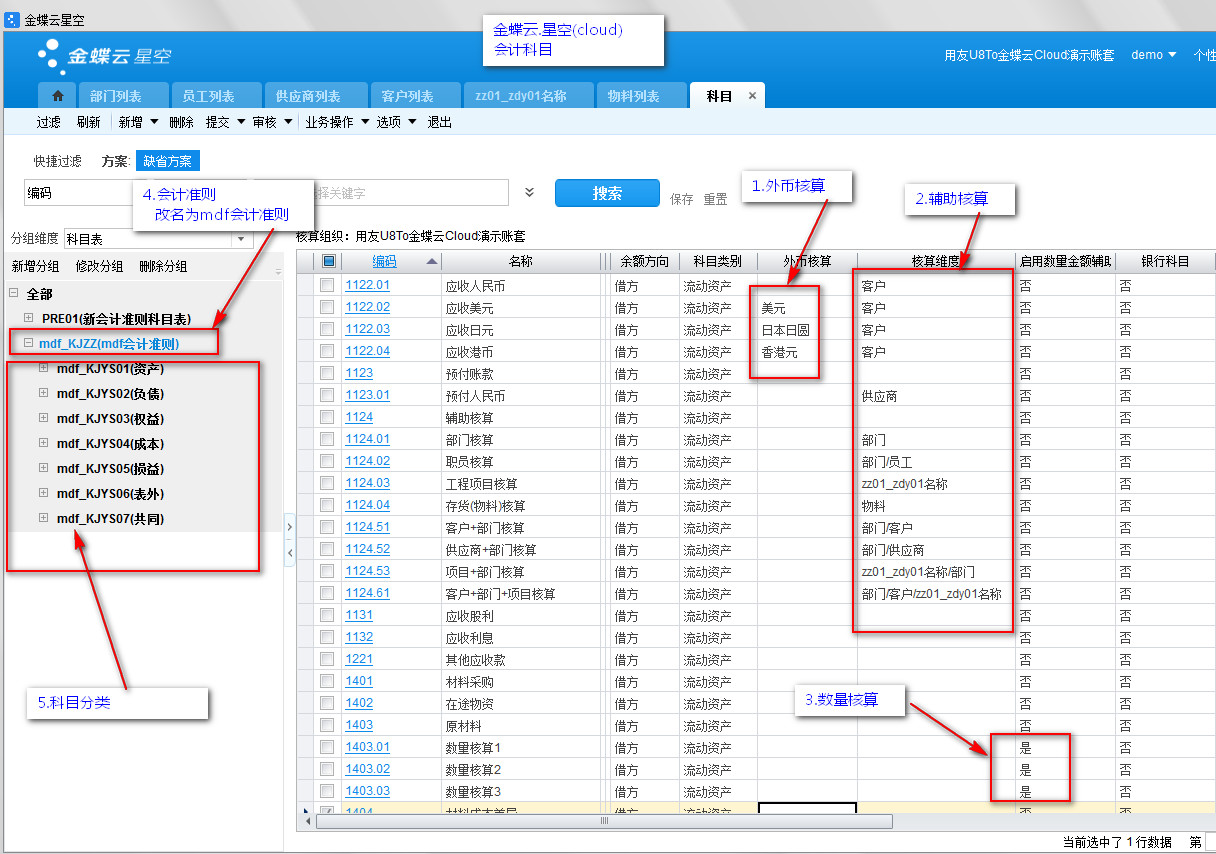Click sort arrow in 编码 column header

tap(432, 262)
